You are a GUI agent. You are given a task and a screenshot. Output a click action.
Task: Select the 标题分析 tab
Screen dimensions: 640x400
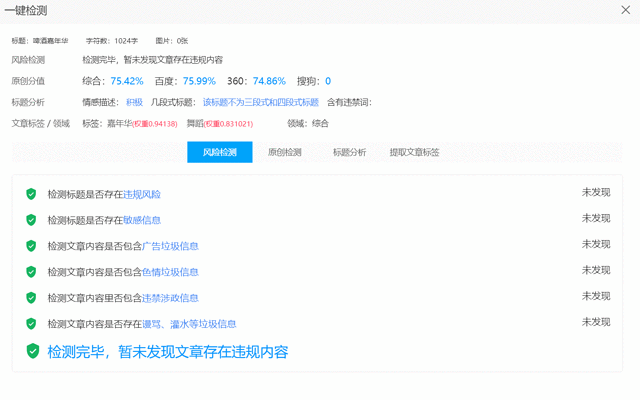pyautogui.click(x=349, y=152)
